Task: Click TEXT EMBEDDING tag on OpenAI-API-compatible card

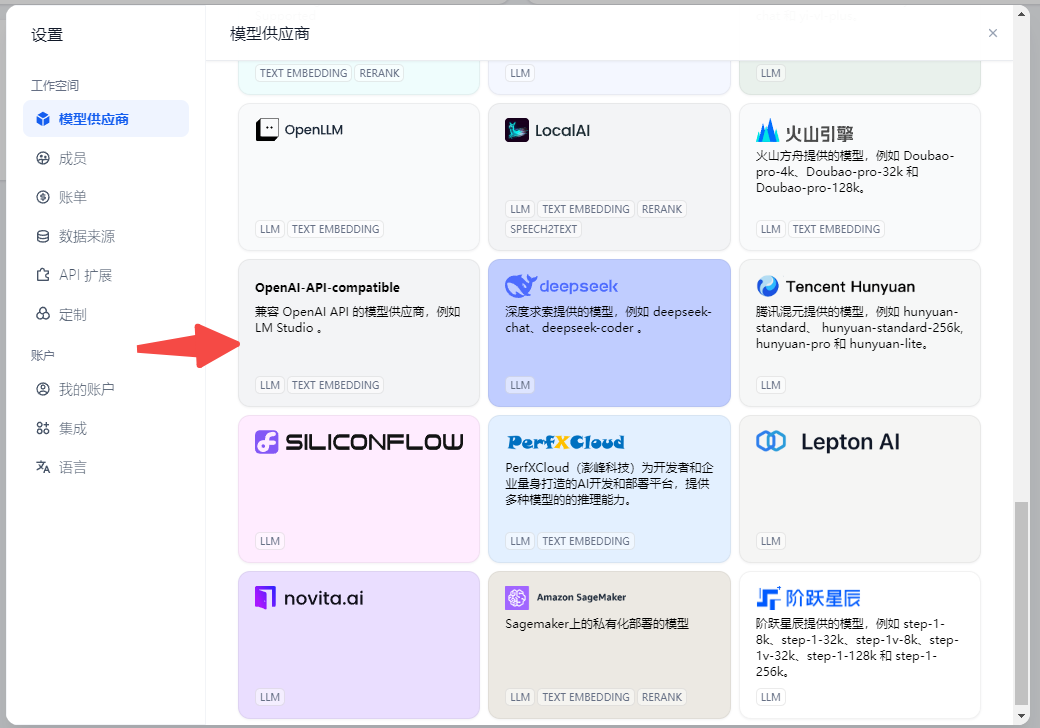Action: coord(336,385)
